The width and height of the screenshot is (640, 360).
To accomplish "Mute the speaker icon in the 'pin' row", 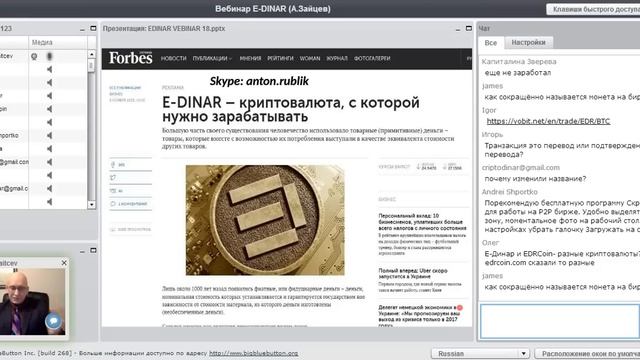I will 49,109.
